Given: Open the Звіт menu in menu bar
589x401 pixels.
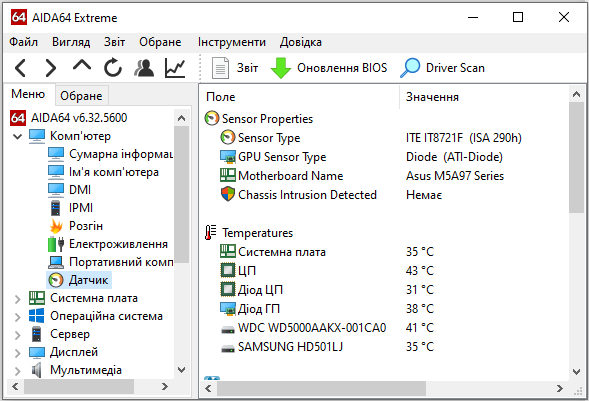Looking at the screenshot, I should (114, 42).
